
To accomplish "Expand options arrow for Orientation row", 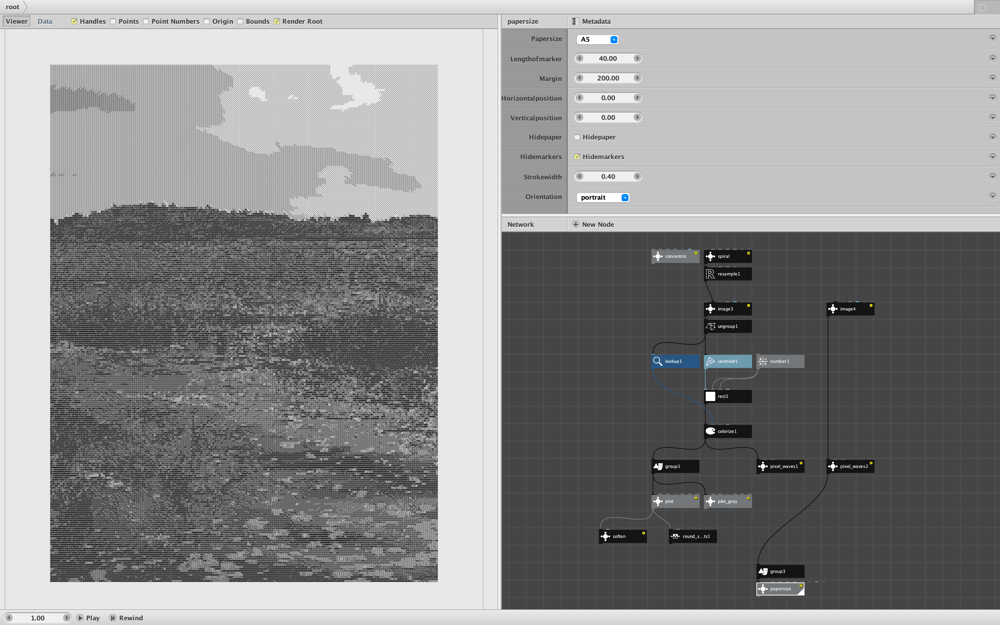I will 992,196.
